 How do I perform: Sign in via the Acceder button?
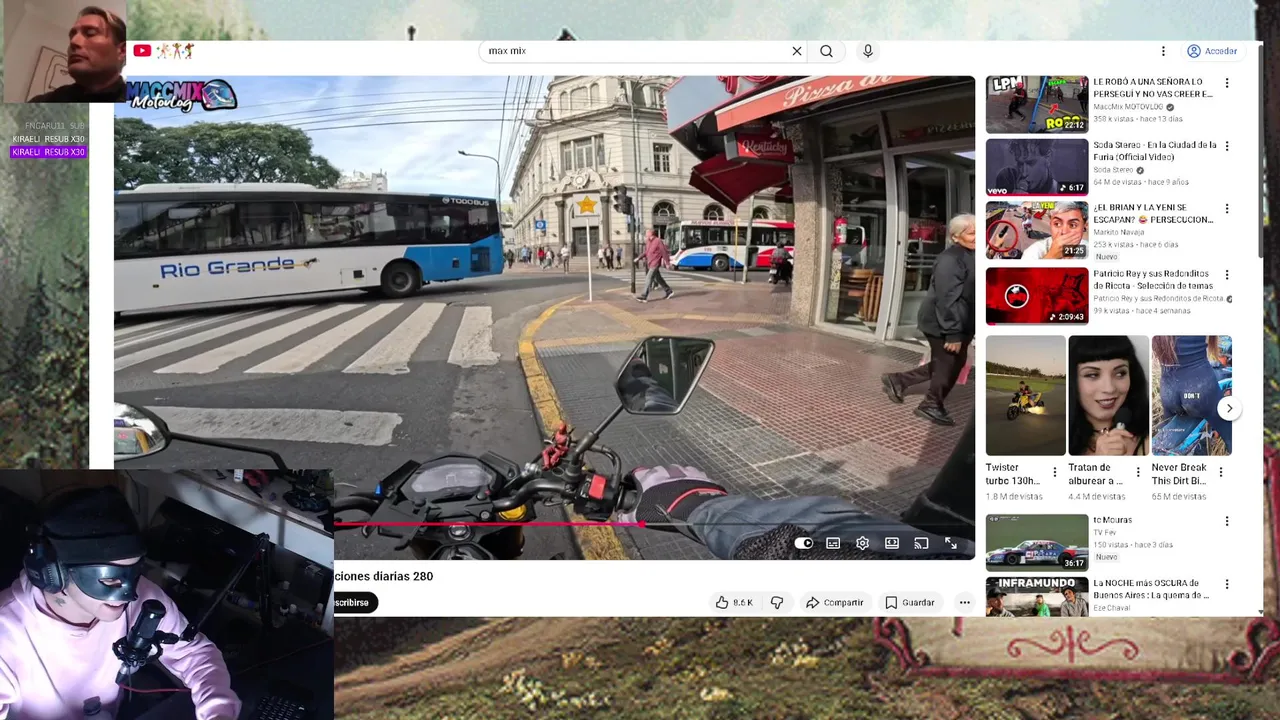[x=1212, y=51]
